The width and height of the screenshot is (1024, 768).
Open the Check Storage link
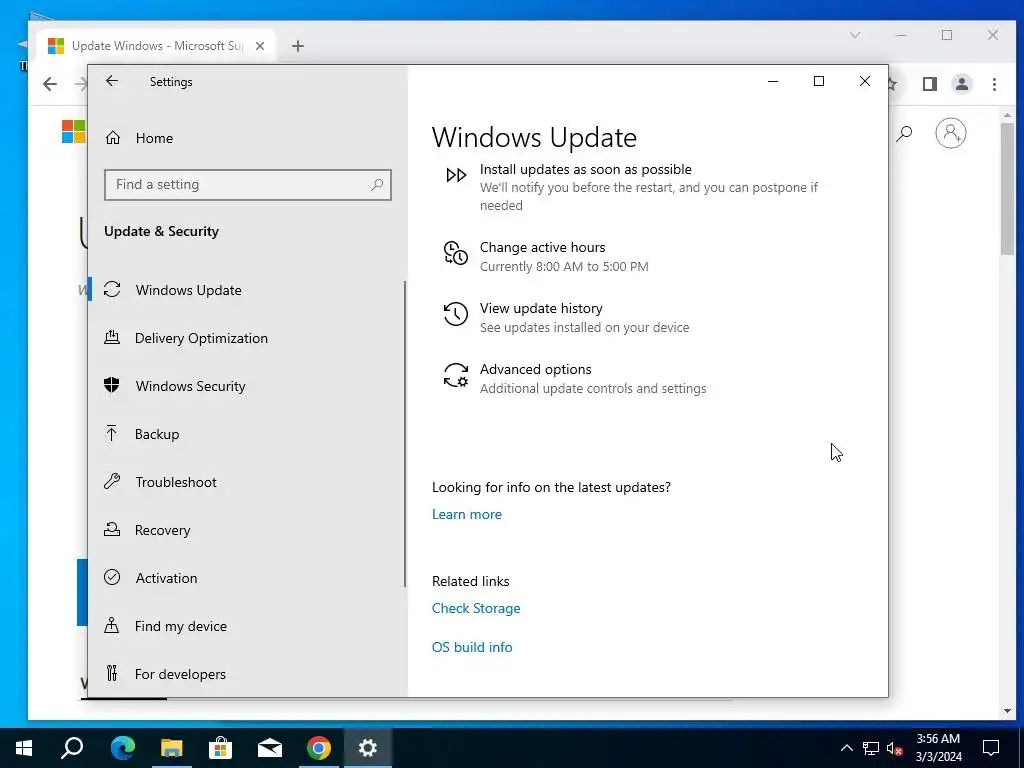tap(476, 608)
